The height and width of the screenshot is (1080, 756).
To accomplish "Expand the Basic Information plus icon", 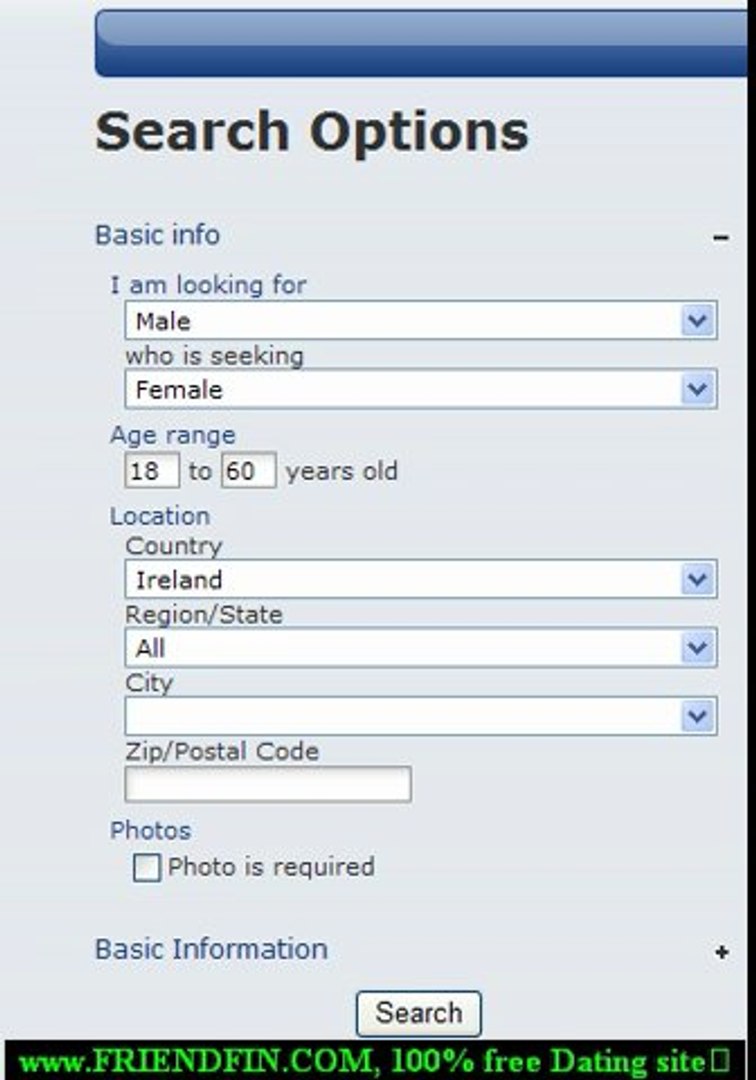I will [x=721, y=953].
